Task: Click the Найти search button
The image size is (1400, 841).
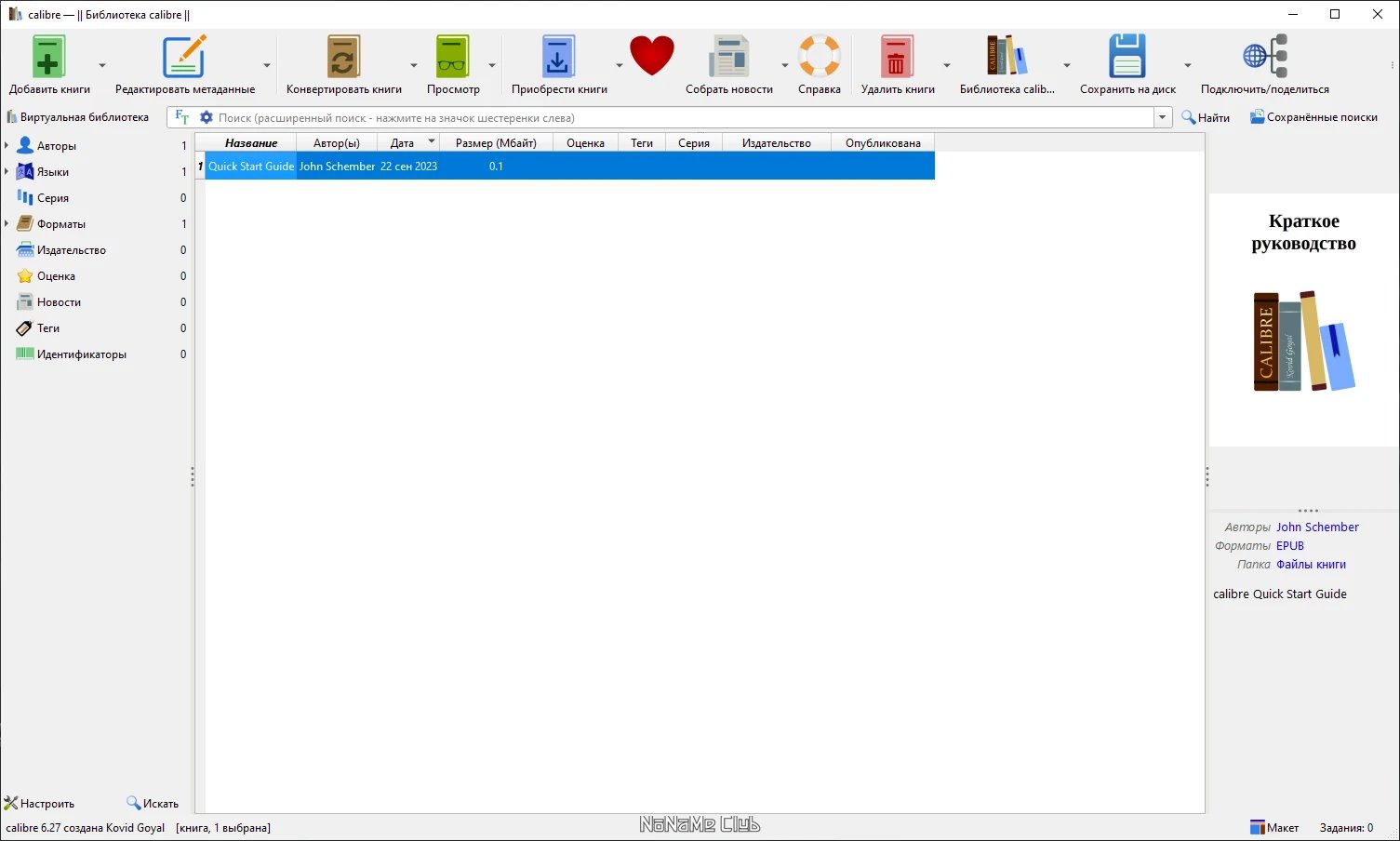Action: coord(1206,117)
